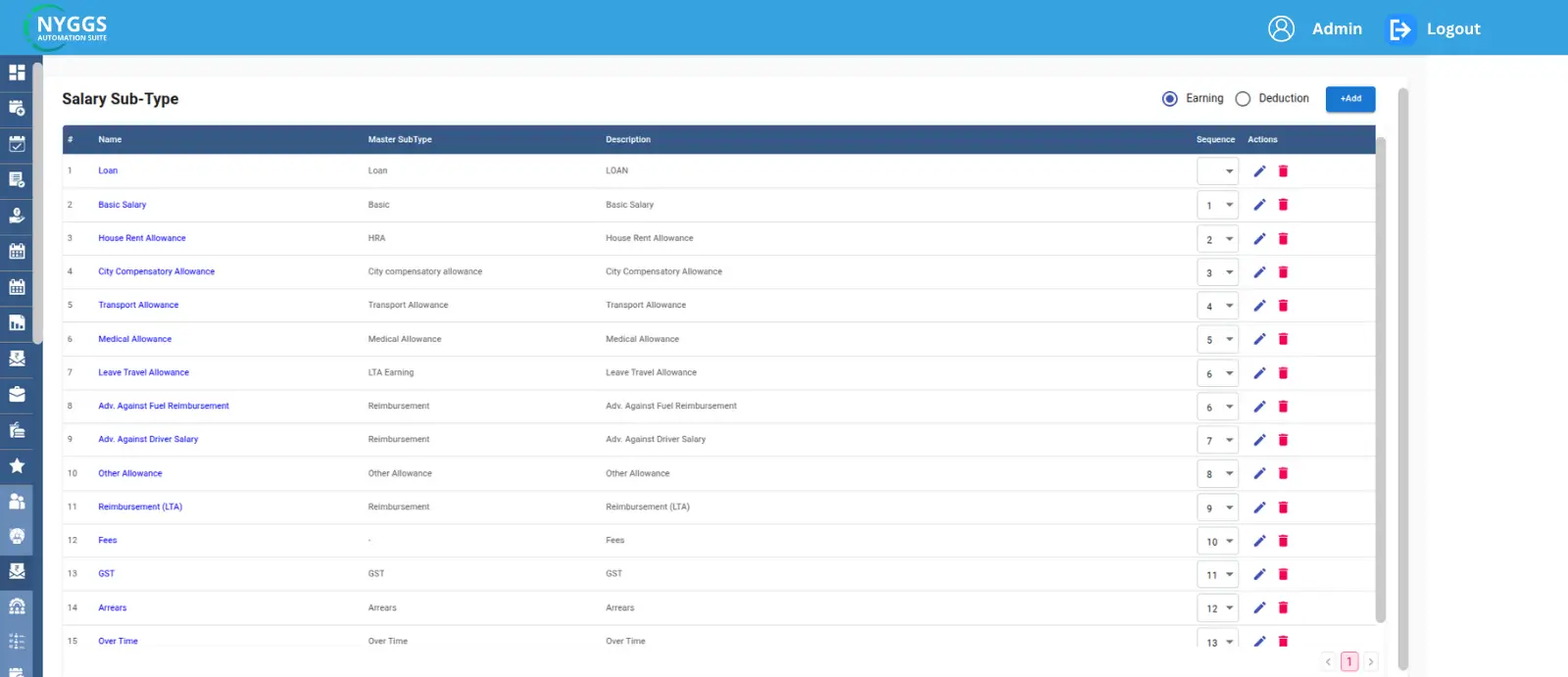This screenshot has height=677, width=1568.
Task: Click the Logout arrow icon
Action: 1400,29
